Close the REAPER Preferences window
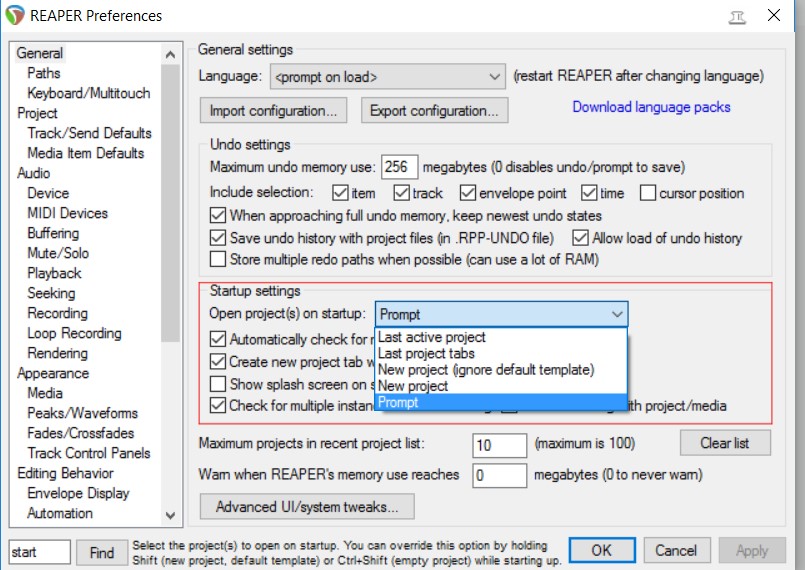805x570 pixels. (x=774, y=15)
